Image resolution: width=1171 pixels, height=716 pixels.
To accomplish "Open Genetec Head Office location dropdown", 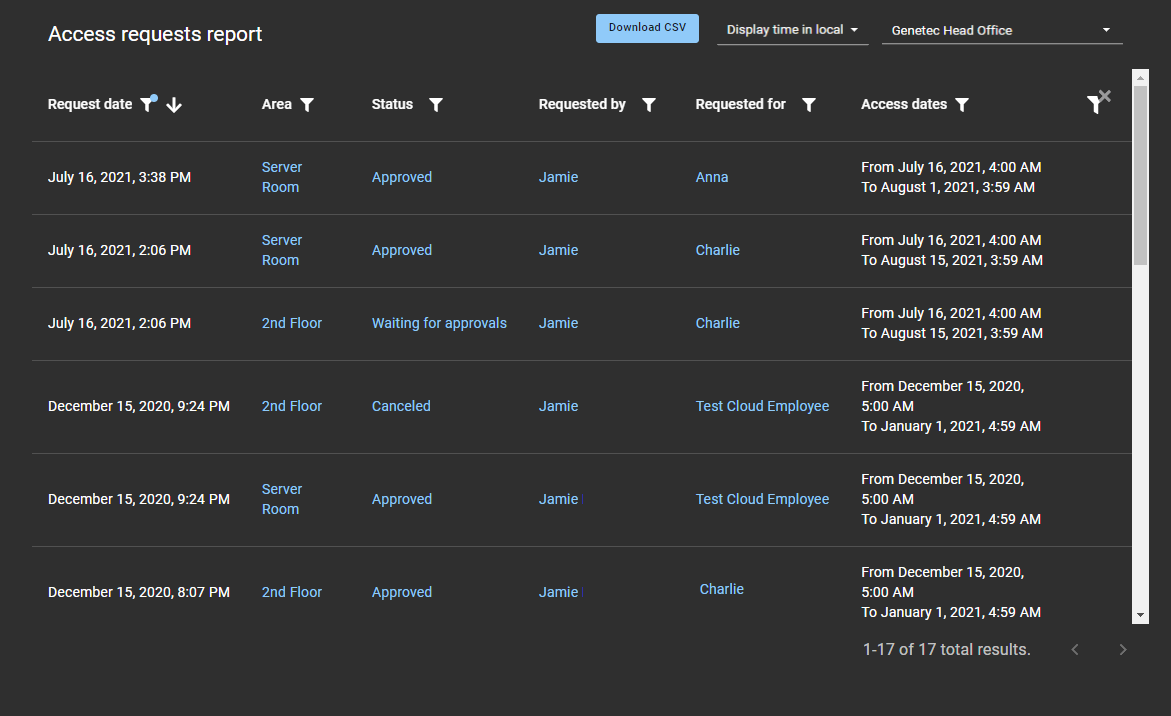I will [1001, 30].
